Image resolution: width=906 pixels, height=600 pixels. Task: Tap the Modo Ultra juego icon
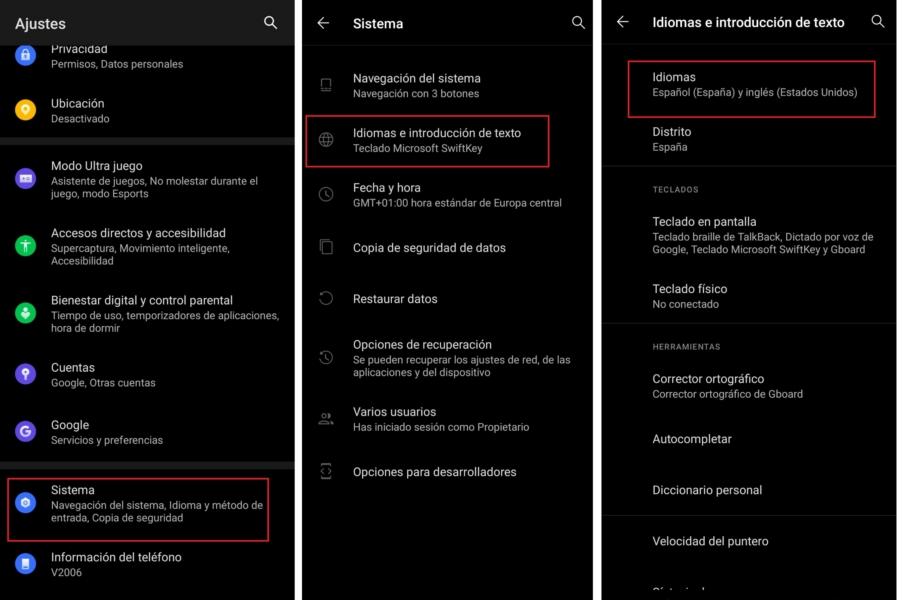(x=25, y=179)
